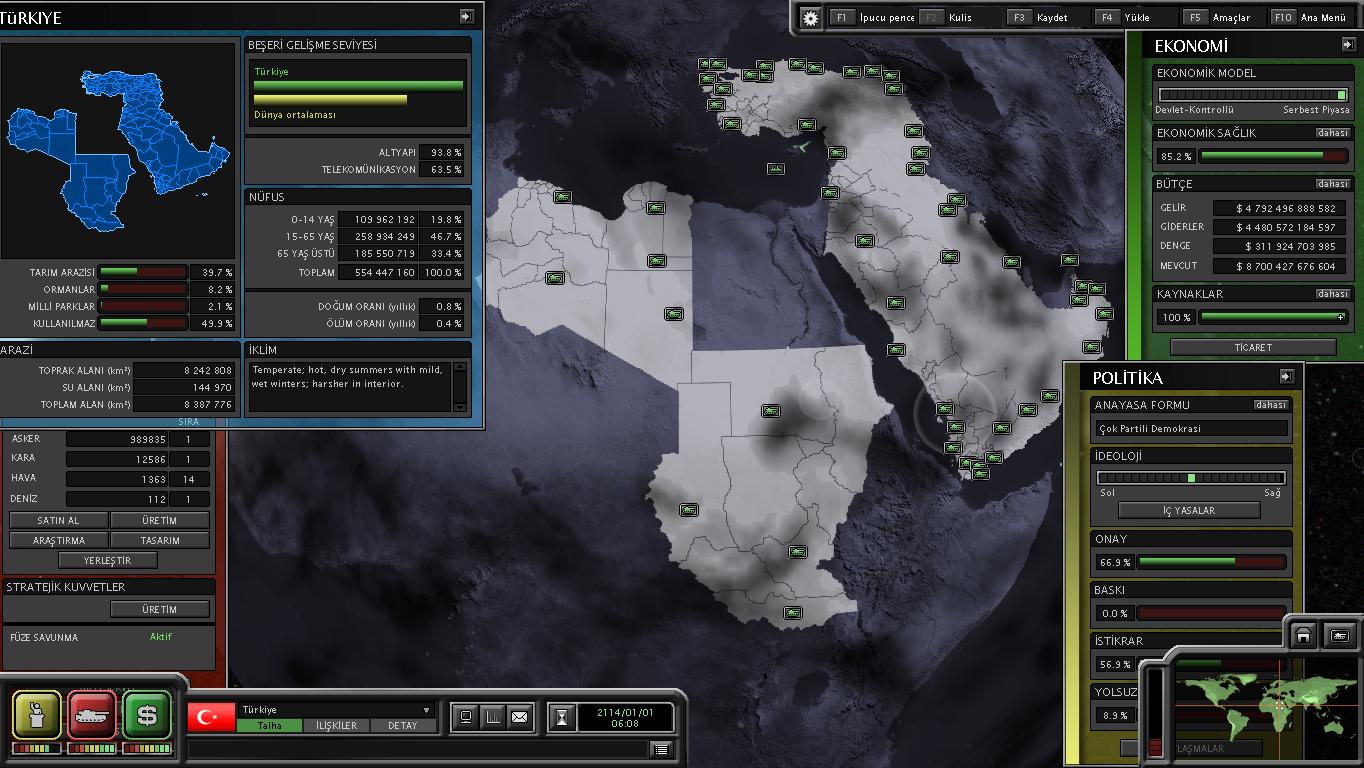Expand dahası next to KAYNAKLAR
This screenshot has height=768, width=1364.
click(1332, 294)
